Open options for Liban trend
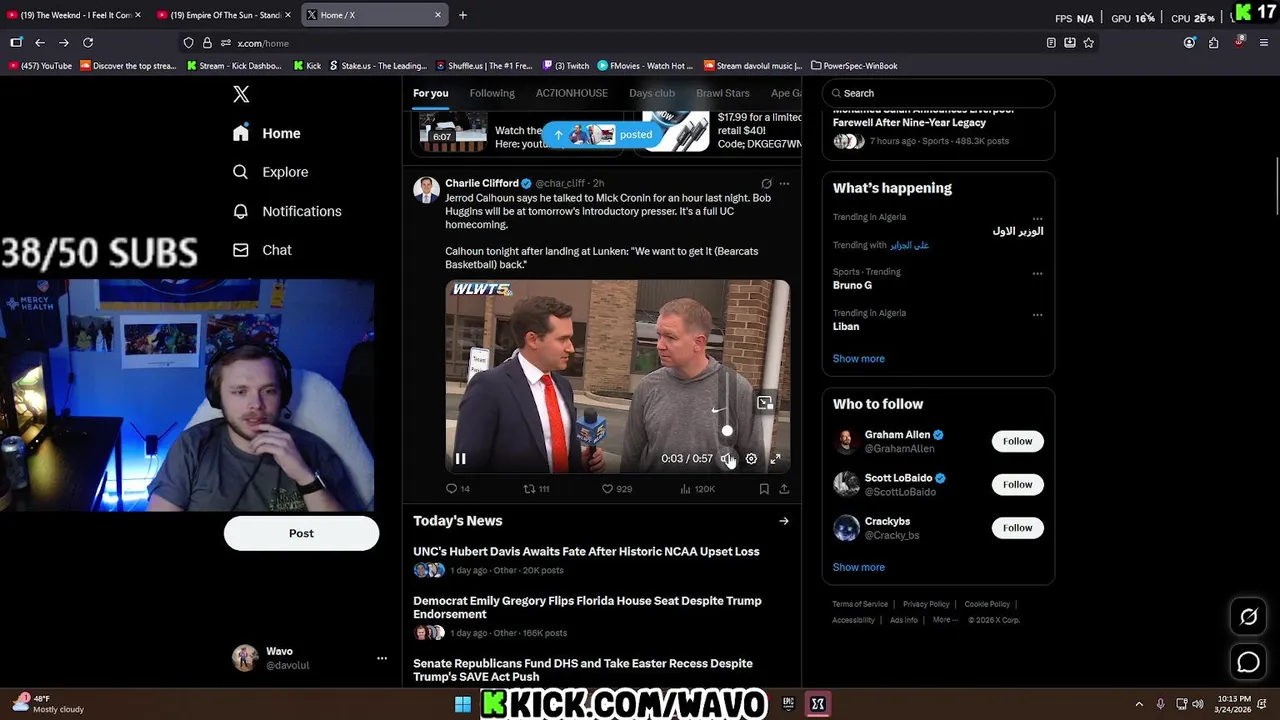The height and width of the screenshot is (720, 1280). click(x=1037, y=314)
